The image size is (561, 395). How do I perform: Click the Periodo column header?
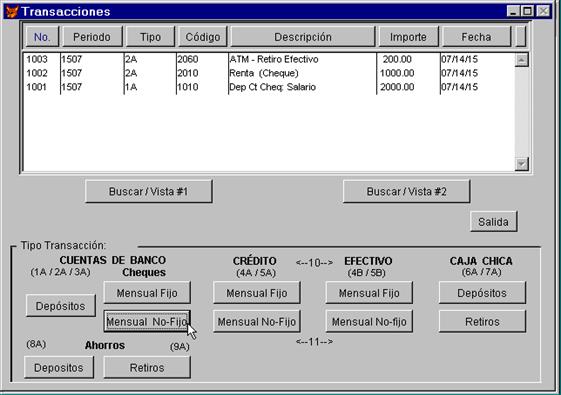coord(92,37)
